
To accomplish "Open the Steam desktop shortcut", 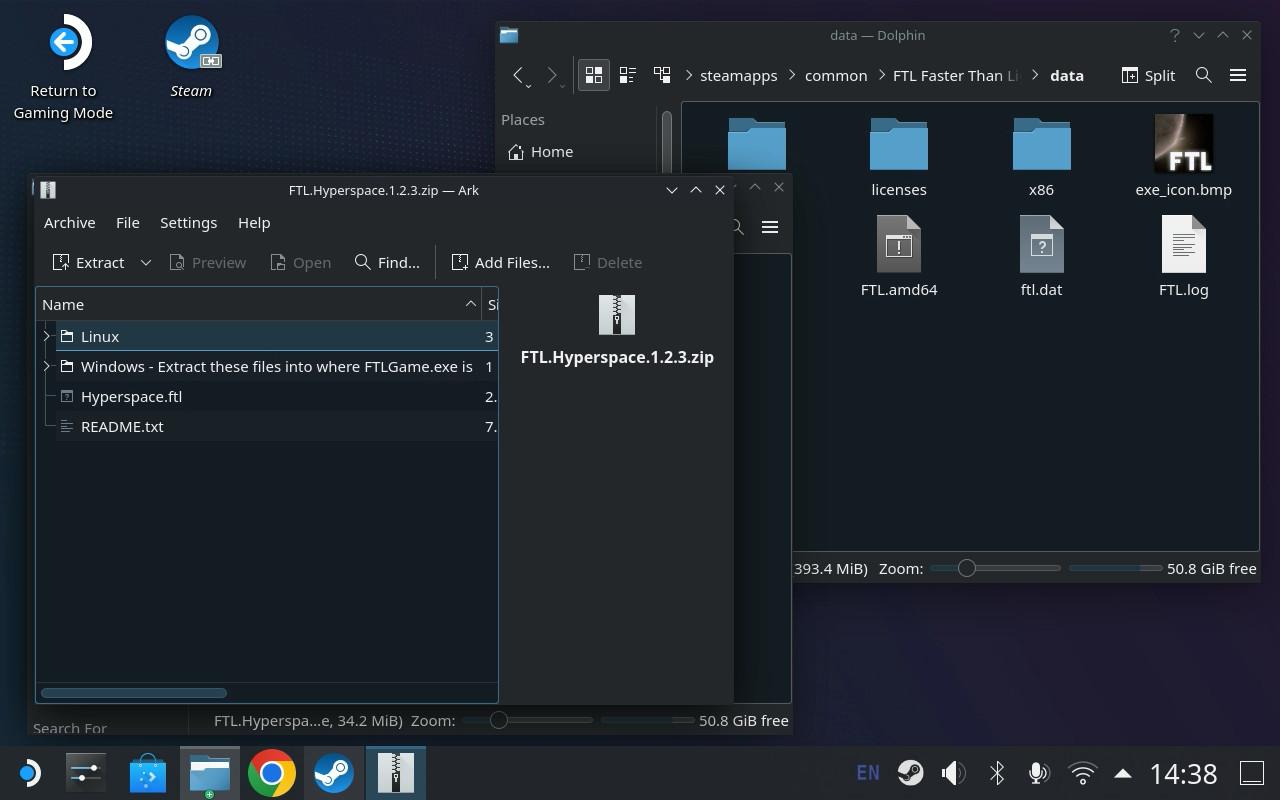I will [191, 57].
